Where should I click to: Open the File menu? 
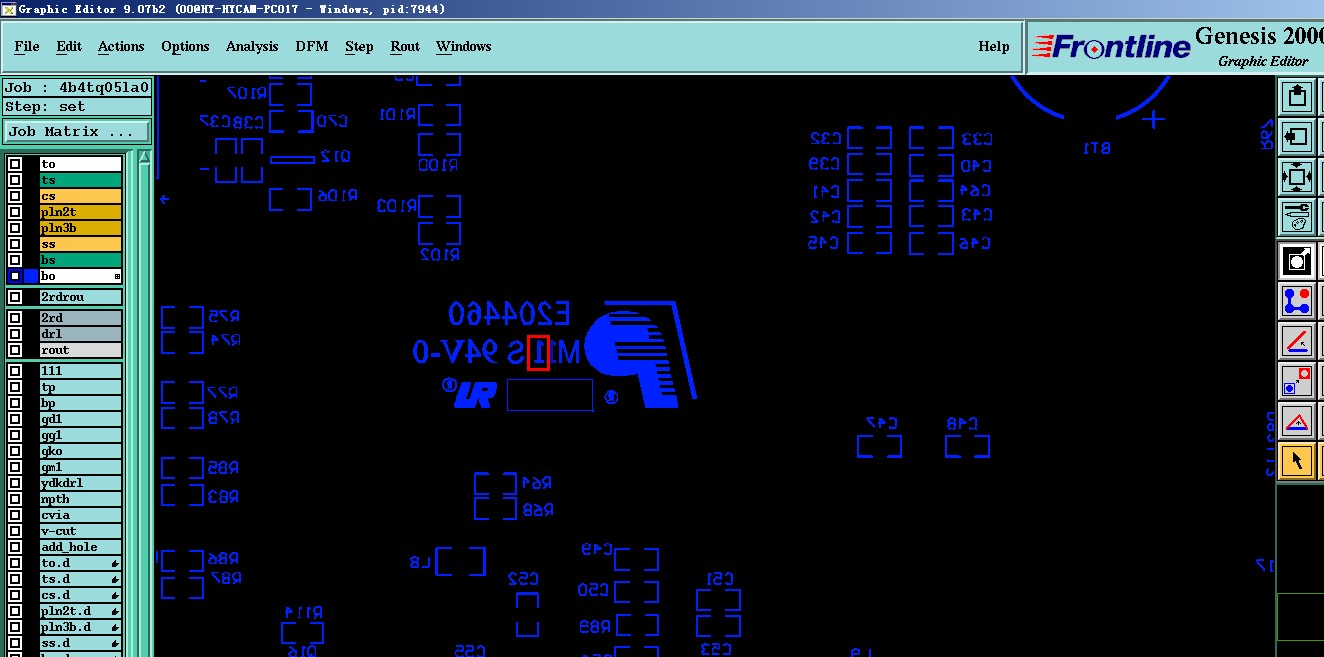click(27, 46)
